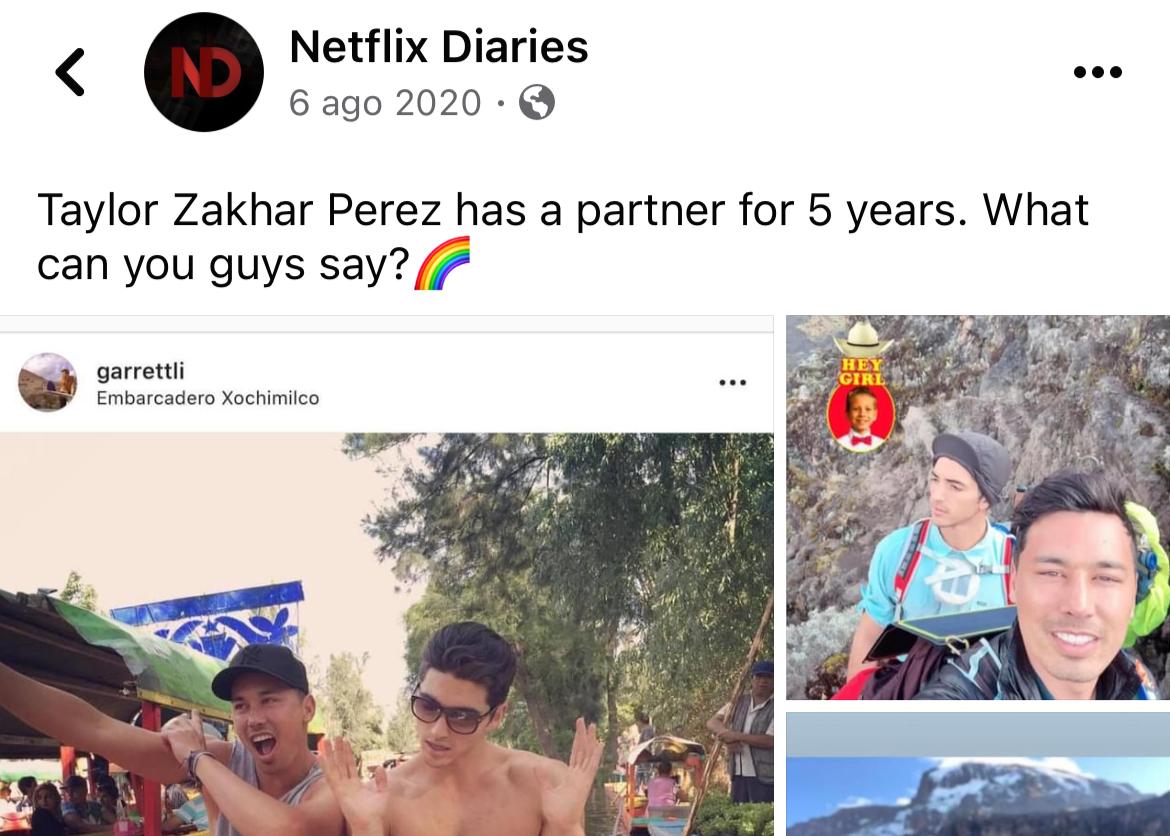The width and height of the screenshot is (1170, 836).
Task: Tap the blue trajinera boat decoration
Action: click(216, 621)
